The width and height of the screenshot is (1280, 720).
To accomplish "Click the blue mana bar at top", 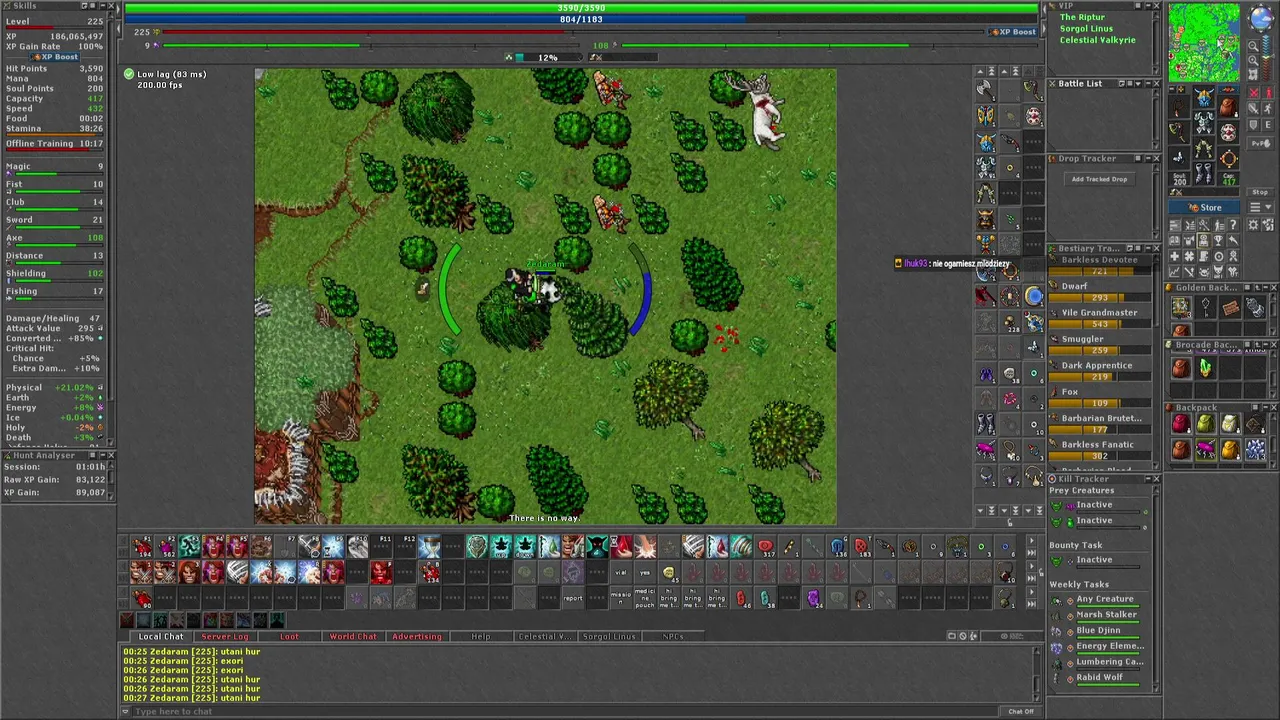I will pyautogui.click(x=582, y=19).
